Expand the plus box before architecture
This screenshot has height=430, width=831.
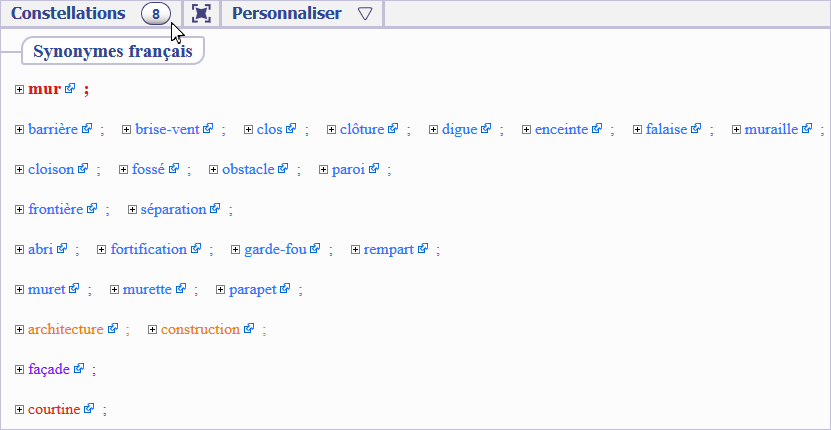20,330
